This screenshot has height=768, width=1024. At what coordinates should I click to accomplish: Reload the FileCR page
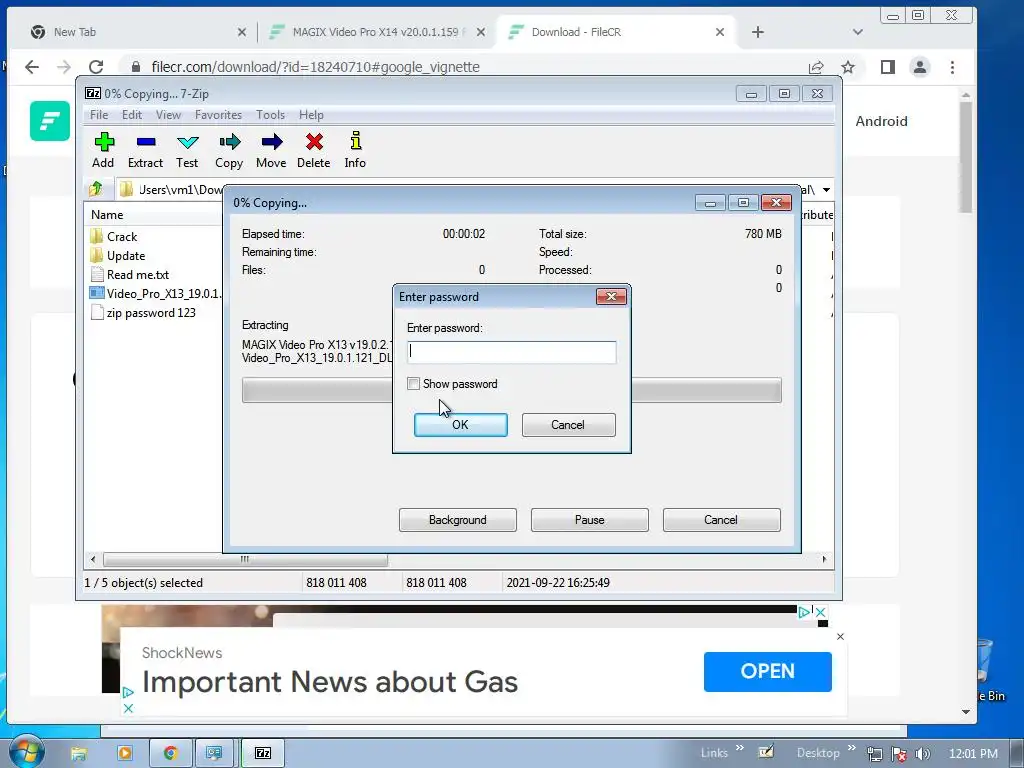click(96, 67)
